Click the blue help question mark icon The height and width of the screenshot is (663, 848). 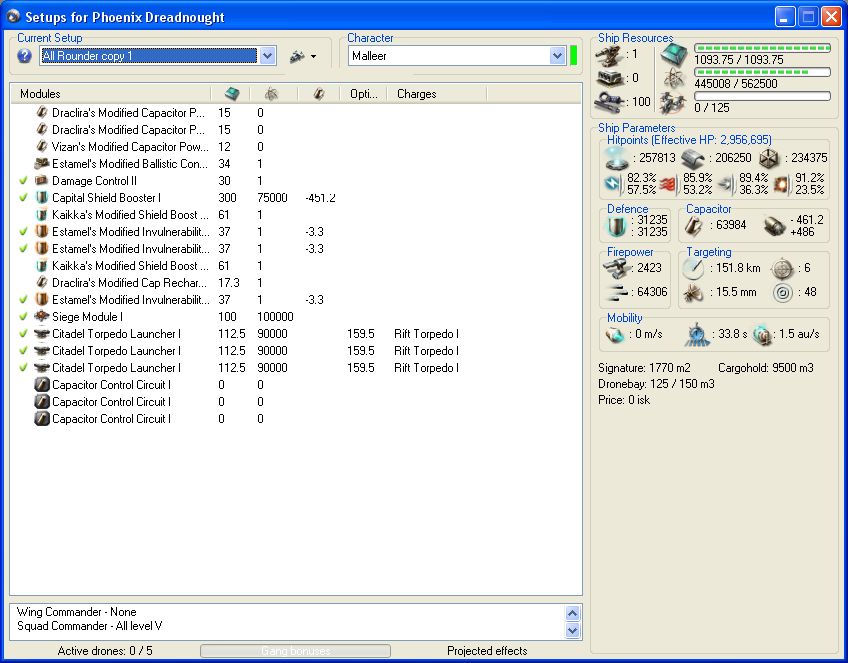point(24,56)
